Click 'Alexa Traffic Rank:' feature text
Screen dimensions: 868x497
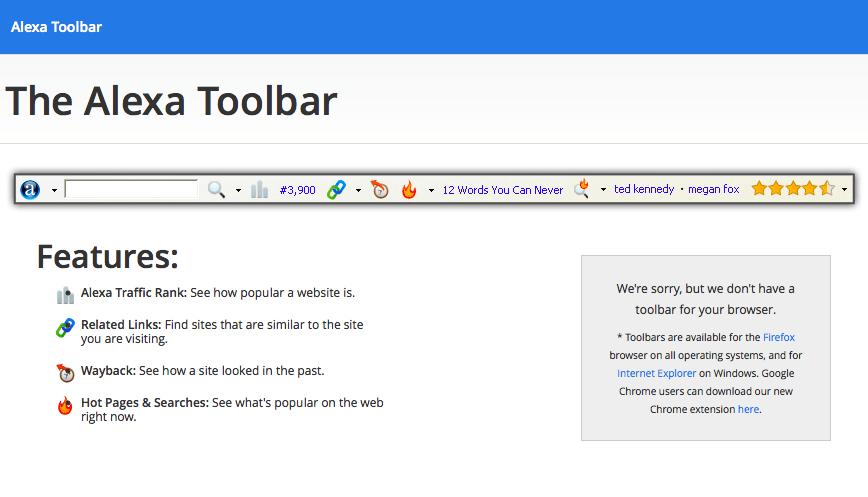pos(134,293)
